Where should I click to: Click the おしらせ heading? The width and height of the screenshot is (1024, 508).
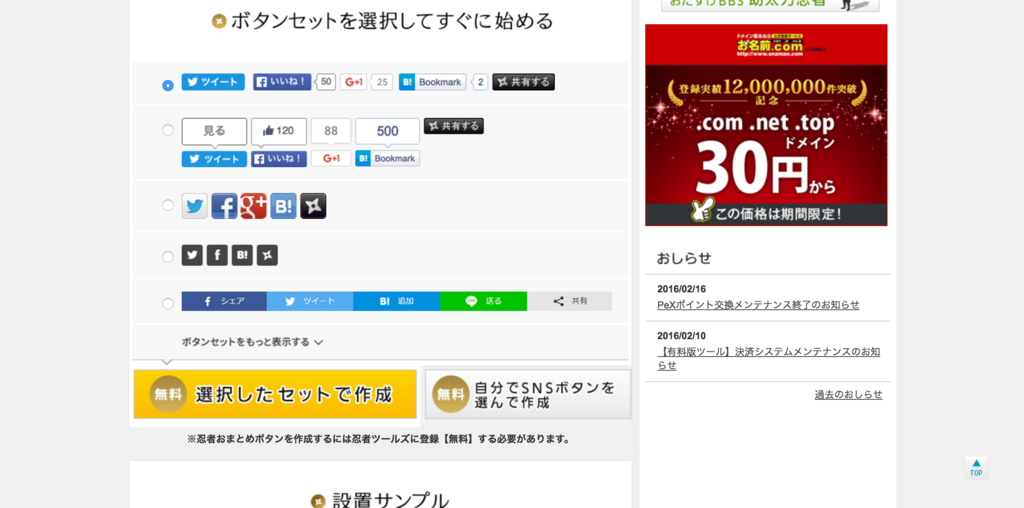pos(684,258)
